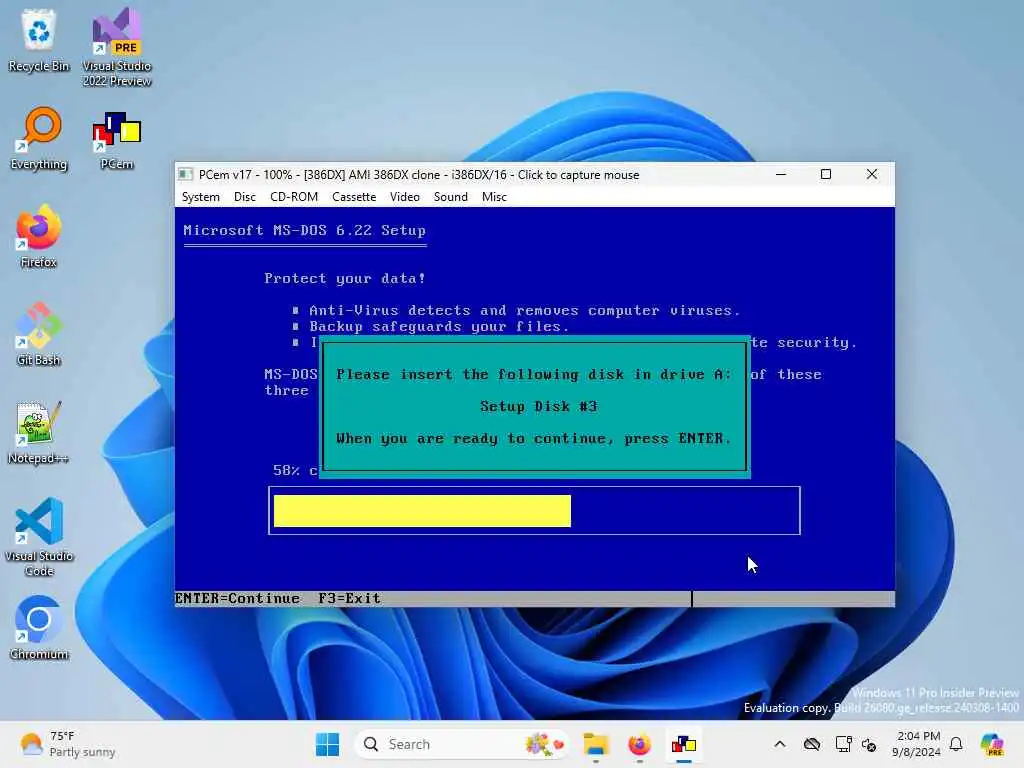Image resolution: width=1024 pixels, height=768 pixels.
Task: Open the Windows Start menu
Action: tap(327, 744)
